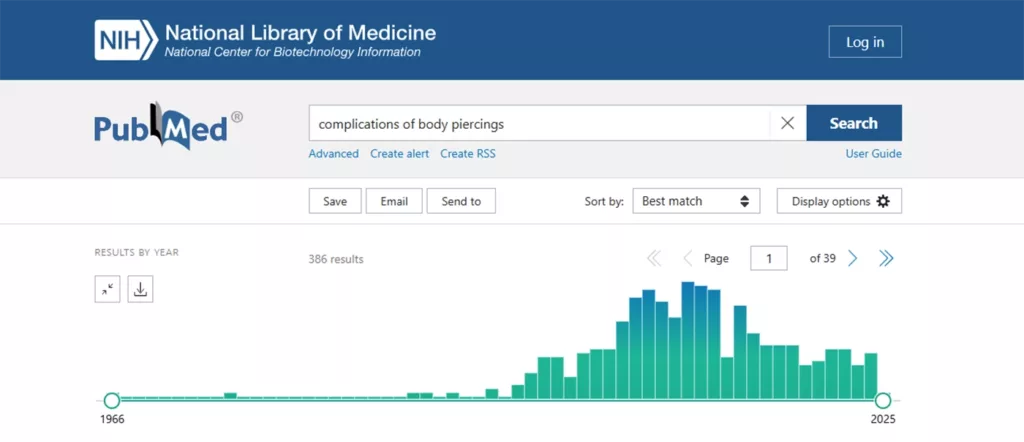
Task: Go to the next results page arrow
Action: tap(853, 258)
